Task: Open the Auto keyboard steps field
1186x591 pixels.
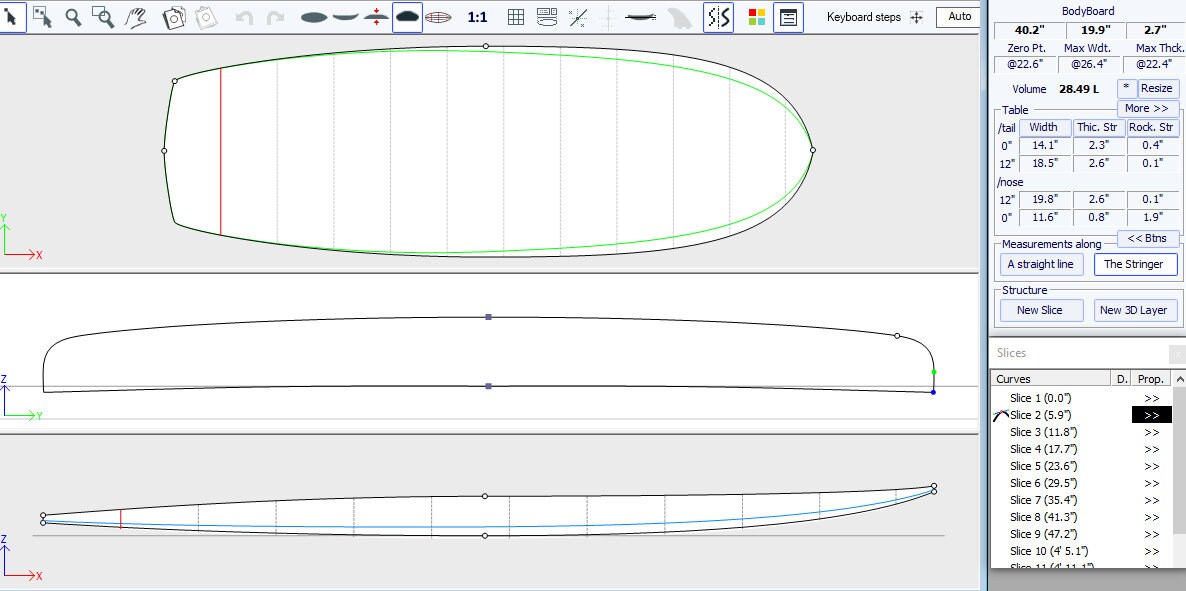Action: click(x=958, y=17)
